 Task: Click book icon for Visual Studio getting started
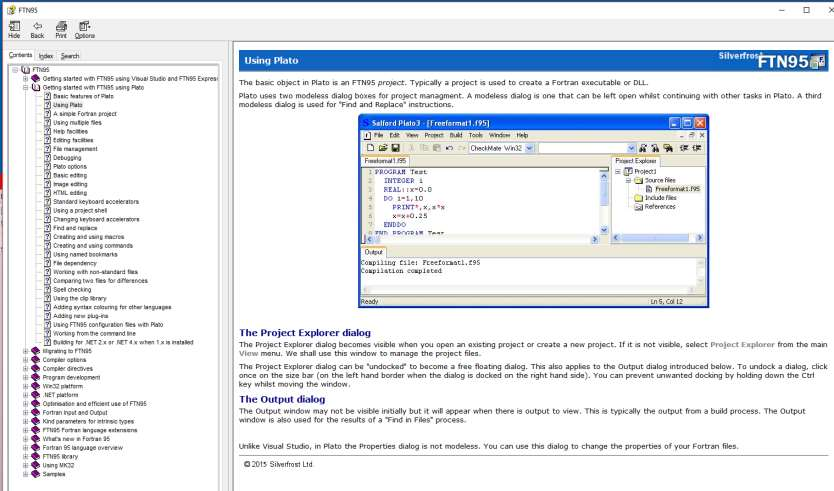pos(36,78)
